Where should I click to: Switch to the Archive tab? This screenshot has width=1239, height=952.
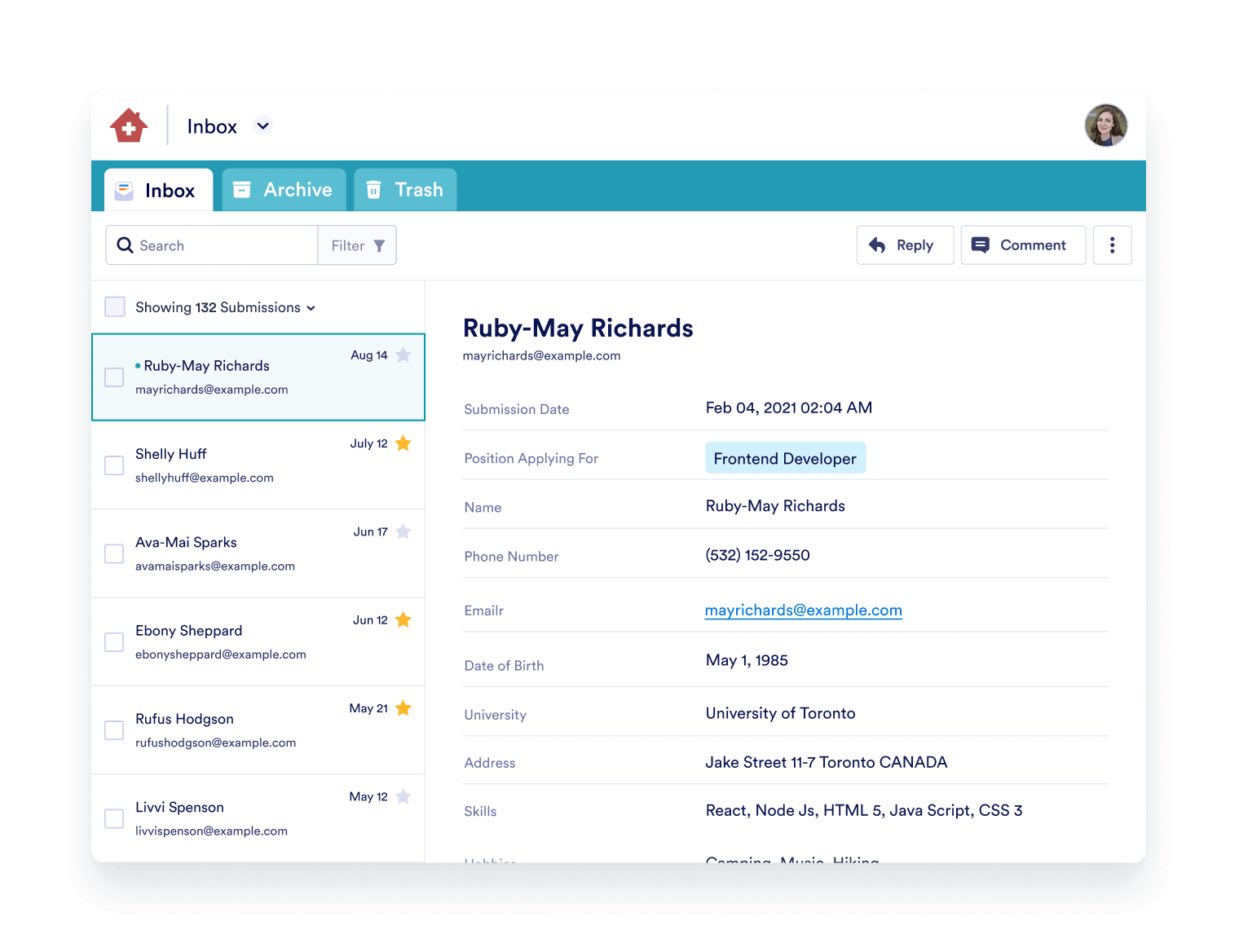click(x=284, y=190)
